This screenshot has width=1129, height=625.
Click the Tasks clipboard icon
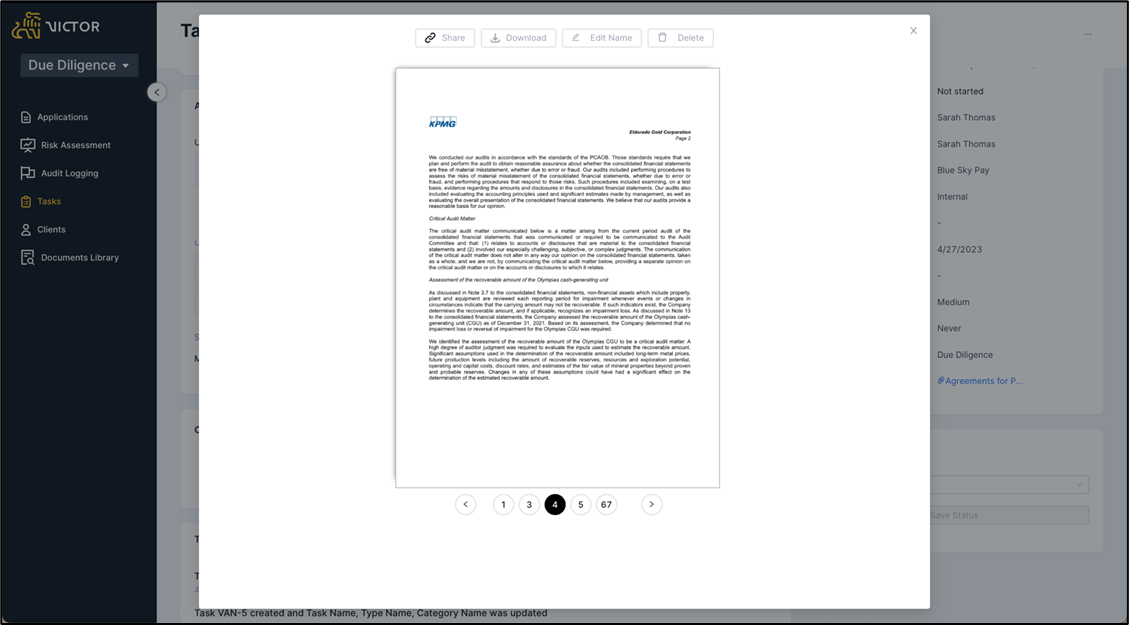(26, 202)
